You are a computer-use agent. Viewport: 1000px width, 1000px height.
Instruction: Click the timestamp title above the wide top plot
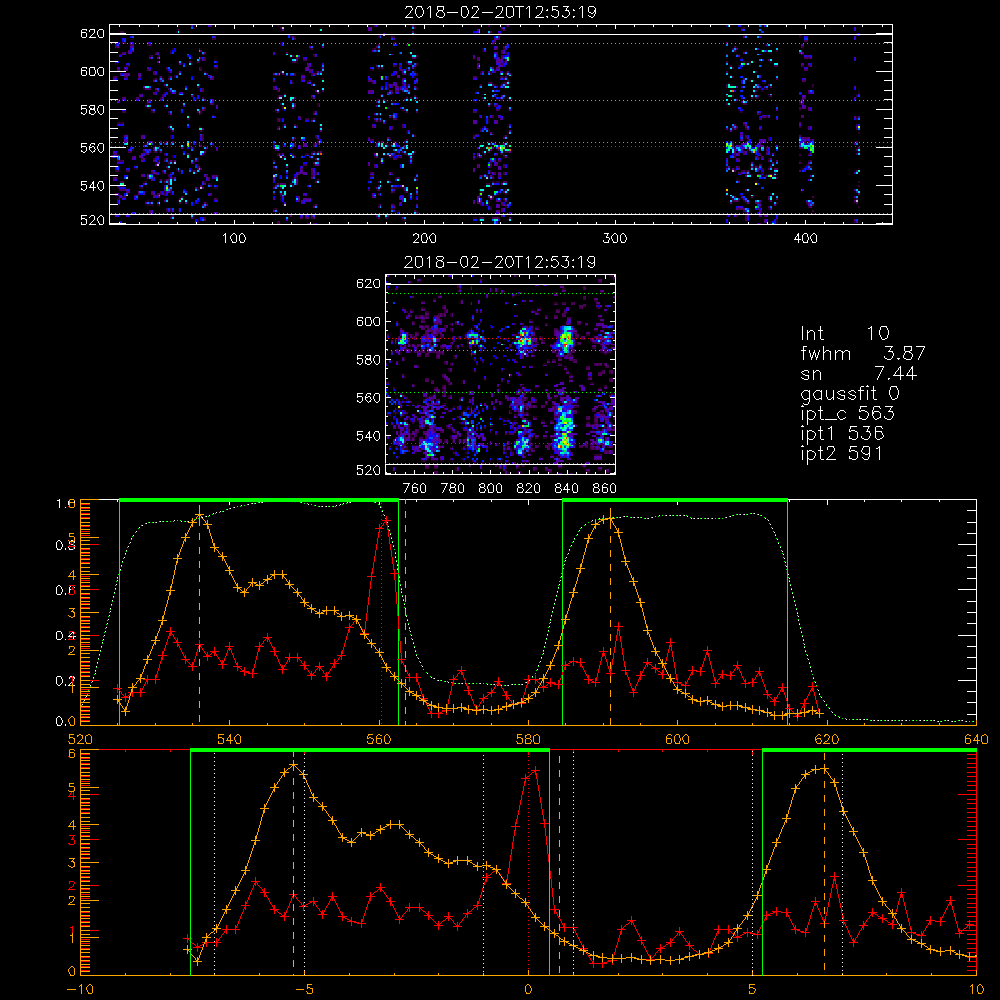tap(501, 12)
